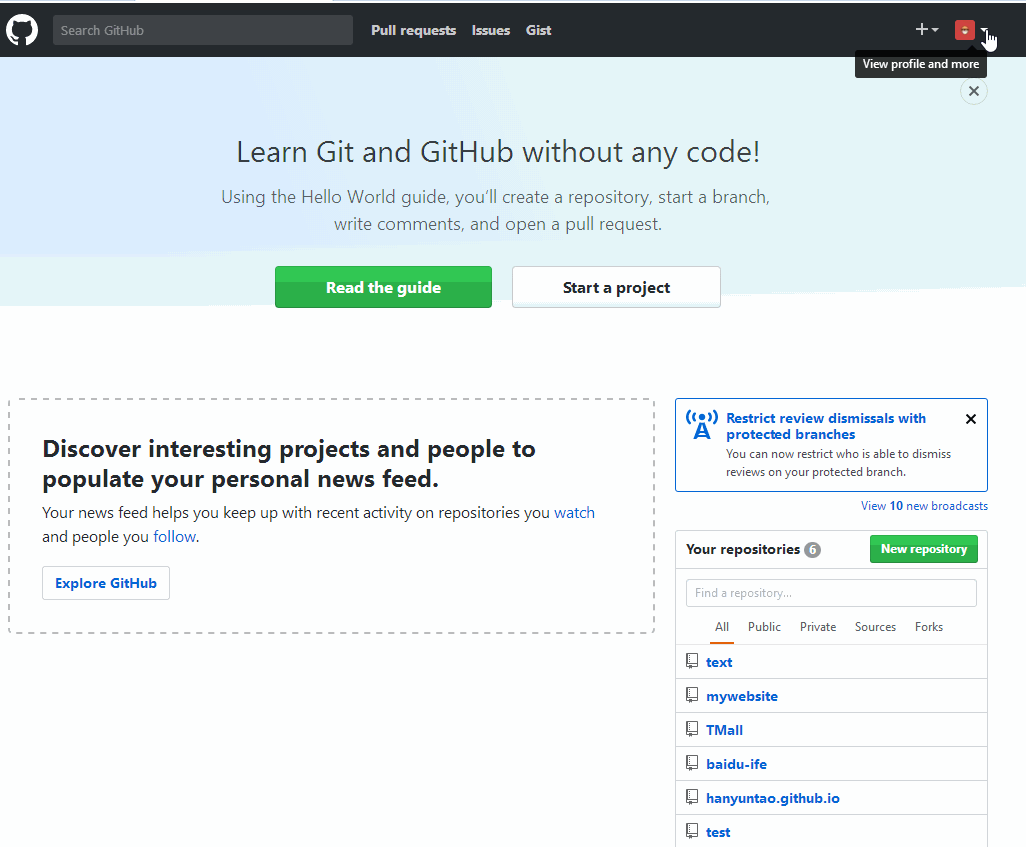1026x847 pixels.
Task: Open the mywebsite repository
Action: (742, 696)
